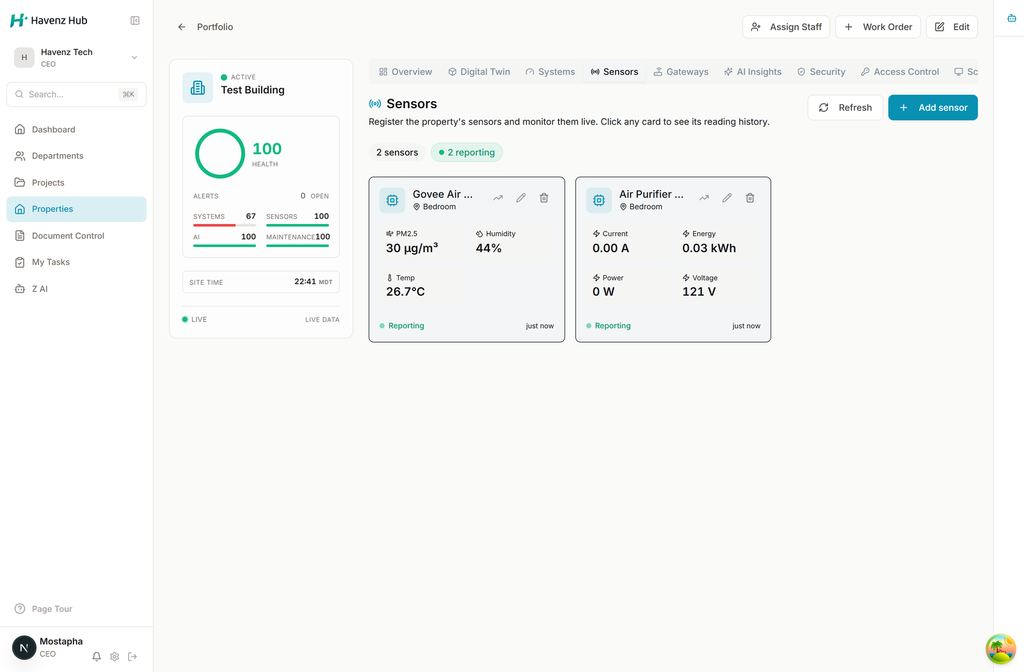Edit the Govee Air sensor

(x=520, y=198)
